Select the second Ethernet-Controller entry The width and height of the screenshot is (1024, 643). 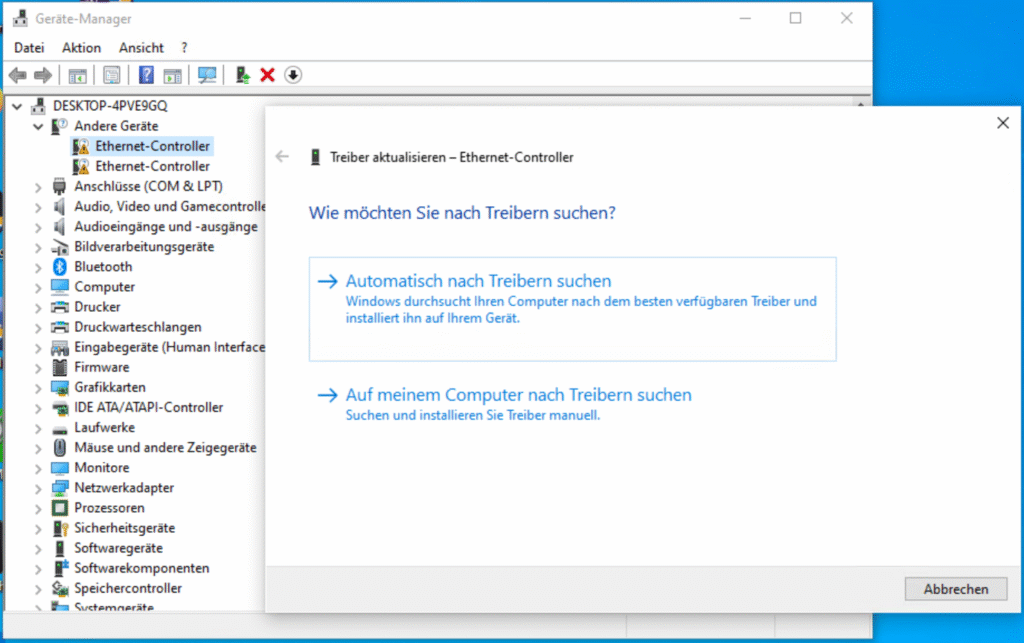152,166
